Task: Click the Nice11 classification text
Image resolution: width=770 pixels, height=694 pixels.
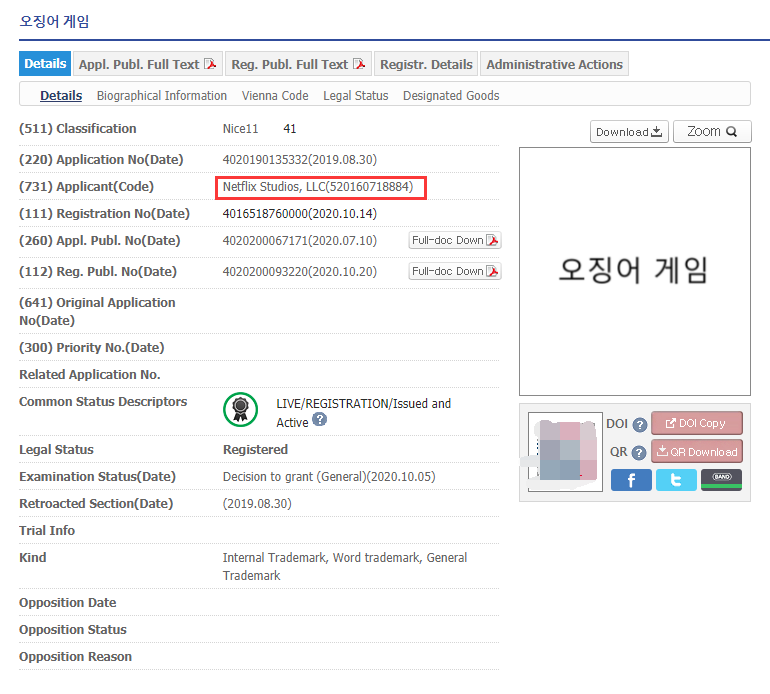Action: point(240,129)
